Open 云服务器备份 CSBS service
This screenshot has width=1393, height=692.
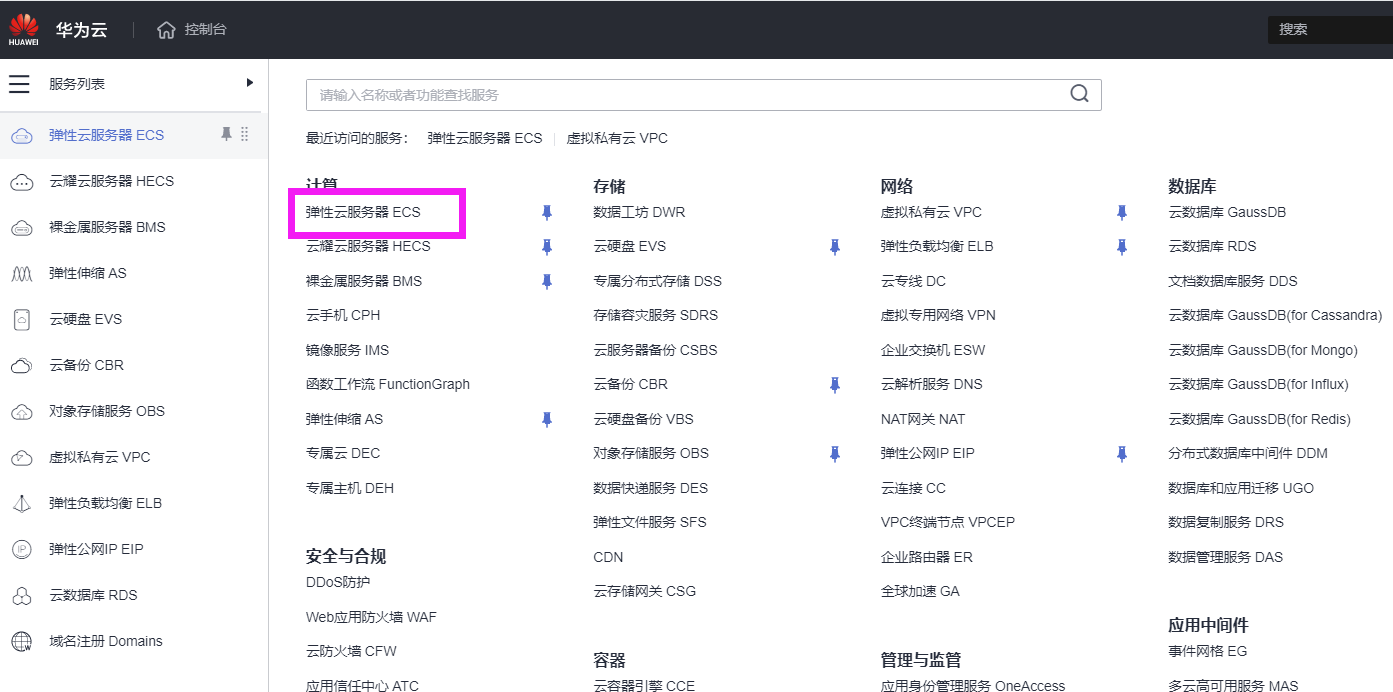point(655,350)
